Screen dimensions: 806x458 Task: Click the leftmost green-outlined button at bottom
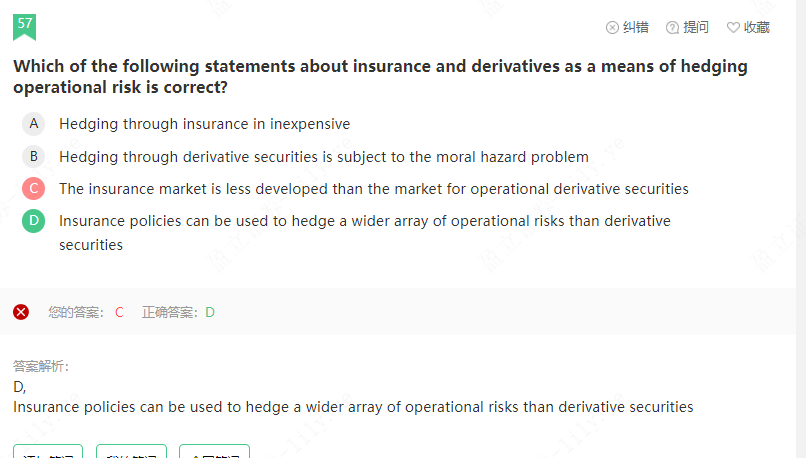pos(48,452)
